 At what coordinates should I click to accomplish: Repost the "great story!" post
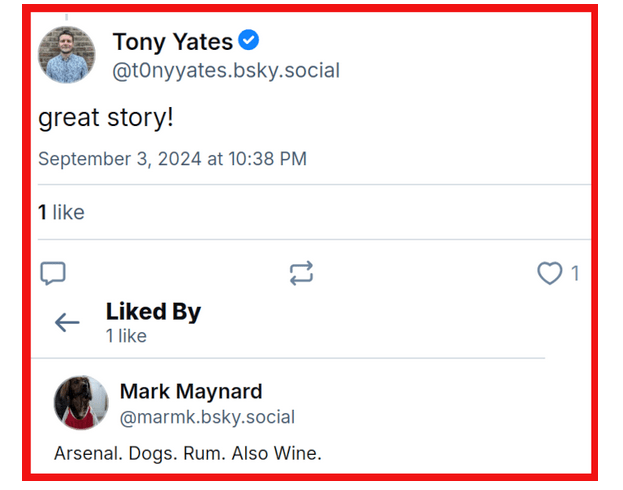pyautogui.click(x=301, y=273)
